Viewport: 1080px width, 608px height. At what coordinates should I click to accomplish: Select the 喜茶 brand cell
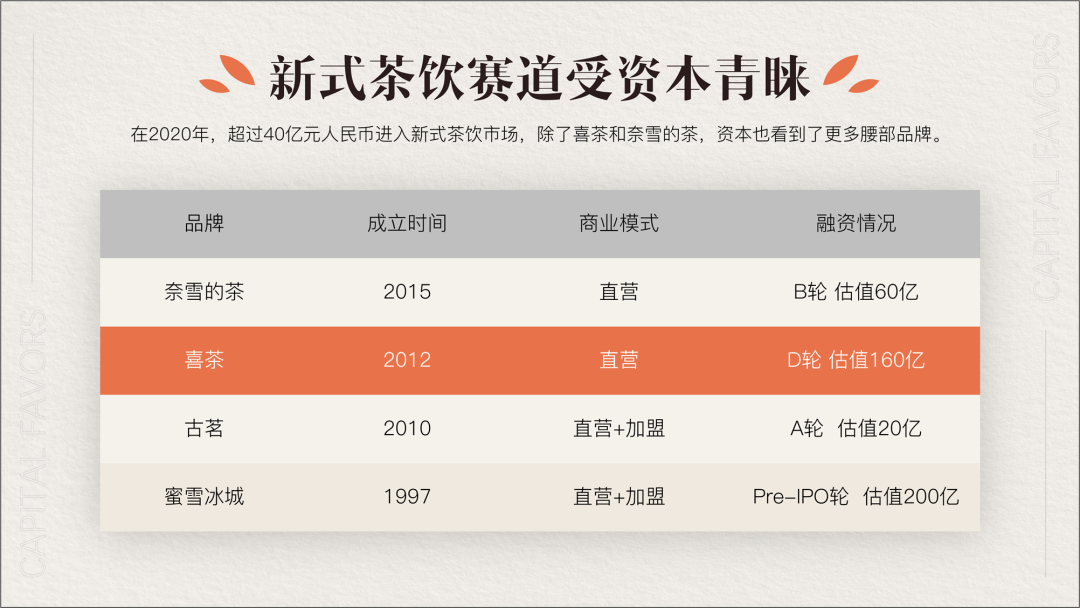[x=204, y=359]
